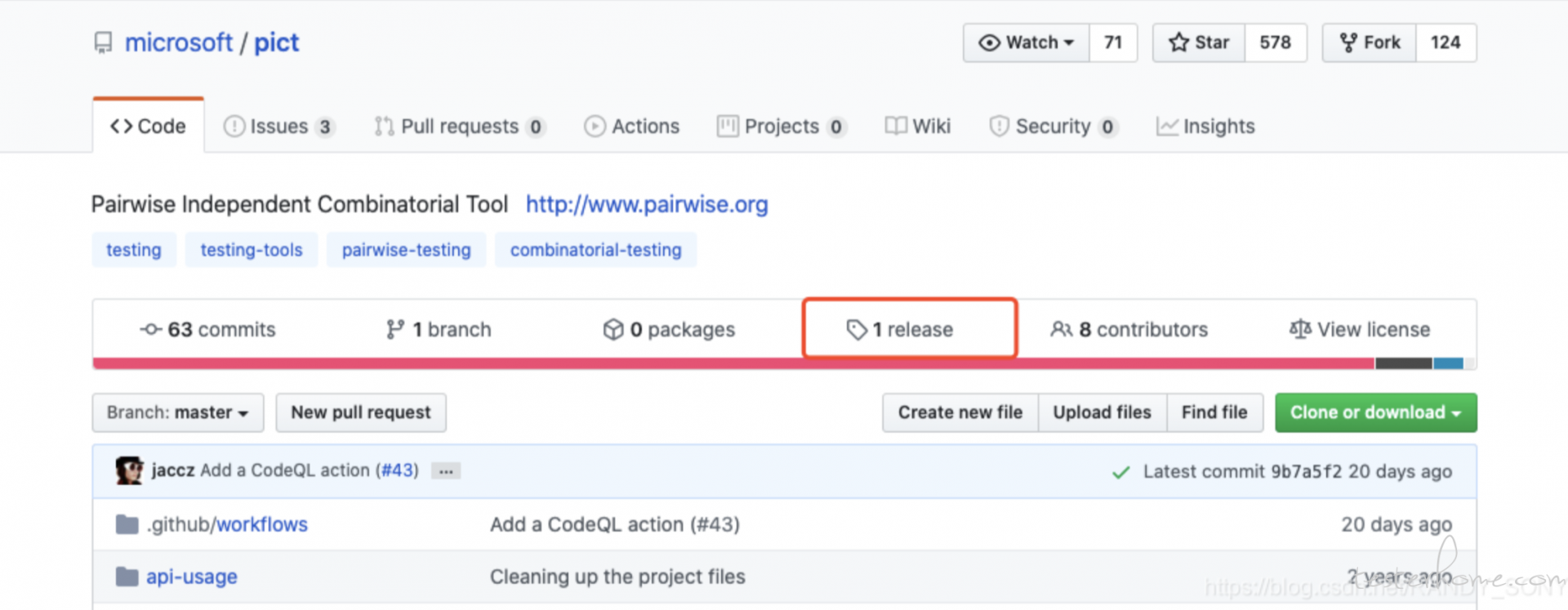The image size is (1568, 610).
Task: Click Create new file button
Action: tap(960, 412)
